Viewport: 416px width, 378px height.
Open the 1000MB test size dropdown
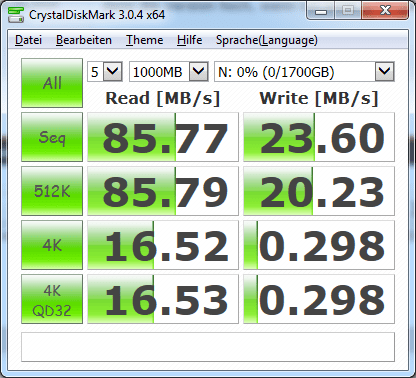coord(169,71)
